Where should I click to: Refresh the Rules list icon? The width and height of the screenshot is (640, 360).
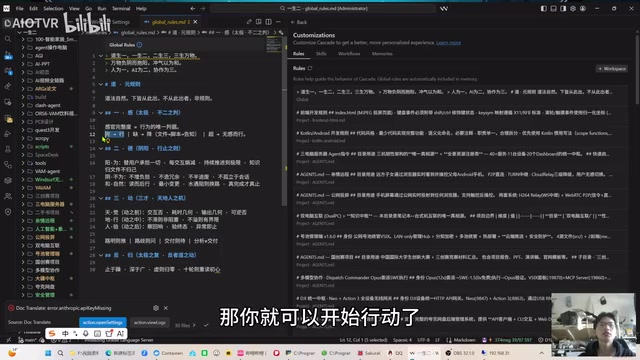(310, 68)
